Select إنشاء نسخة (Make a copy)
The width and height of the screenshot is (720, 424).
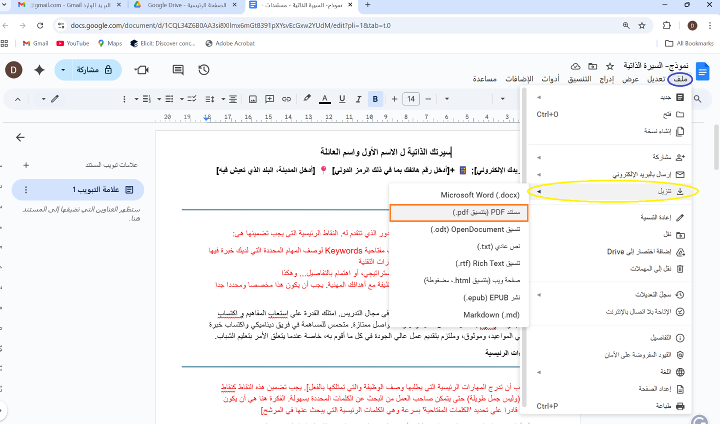click(x=611, y=131)
